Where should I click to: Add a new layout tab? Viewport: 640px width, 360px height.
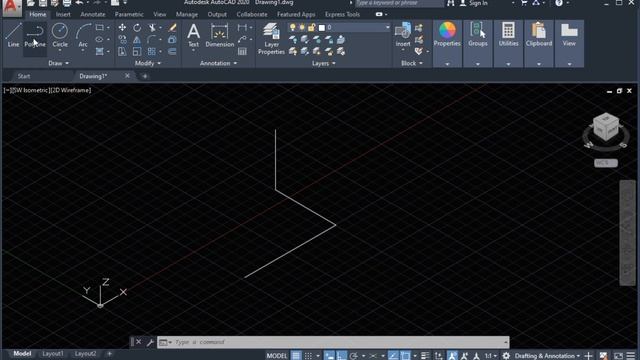(x=109, y=353)
